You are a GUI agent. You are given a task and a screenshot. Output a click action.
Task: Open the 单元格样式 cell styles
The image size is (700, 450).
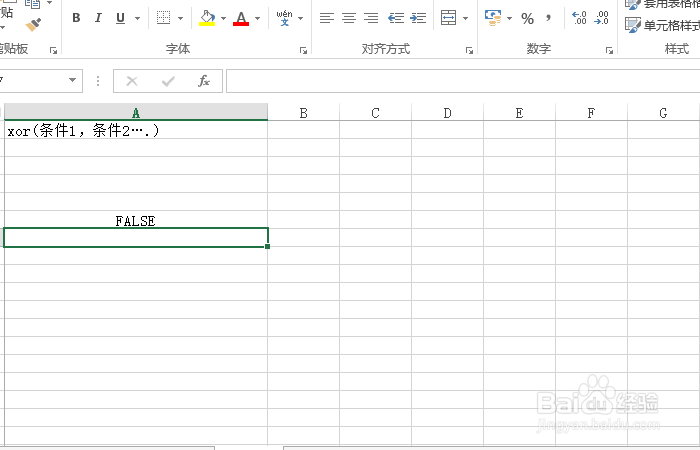coord(662,25)
